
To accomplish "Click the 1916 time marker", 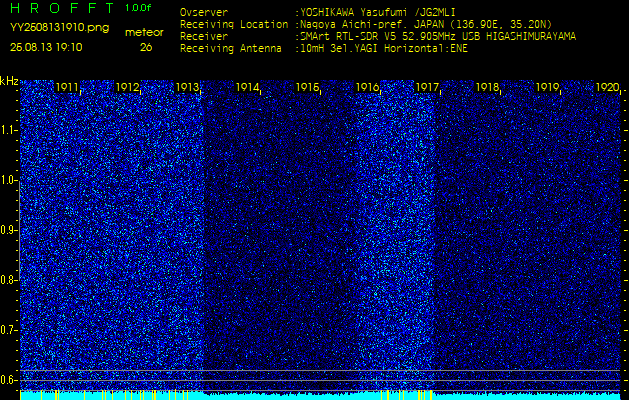I will pos(367,87).
